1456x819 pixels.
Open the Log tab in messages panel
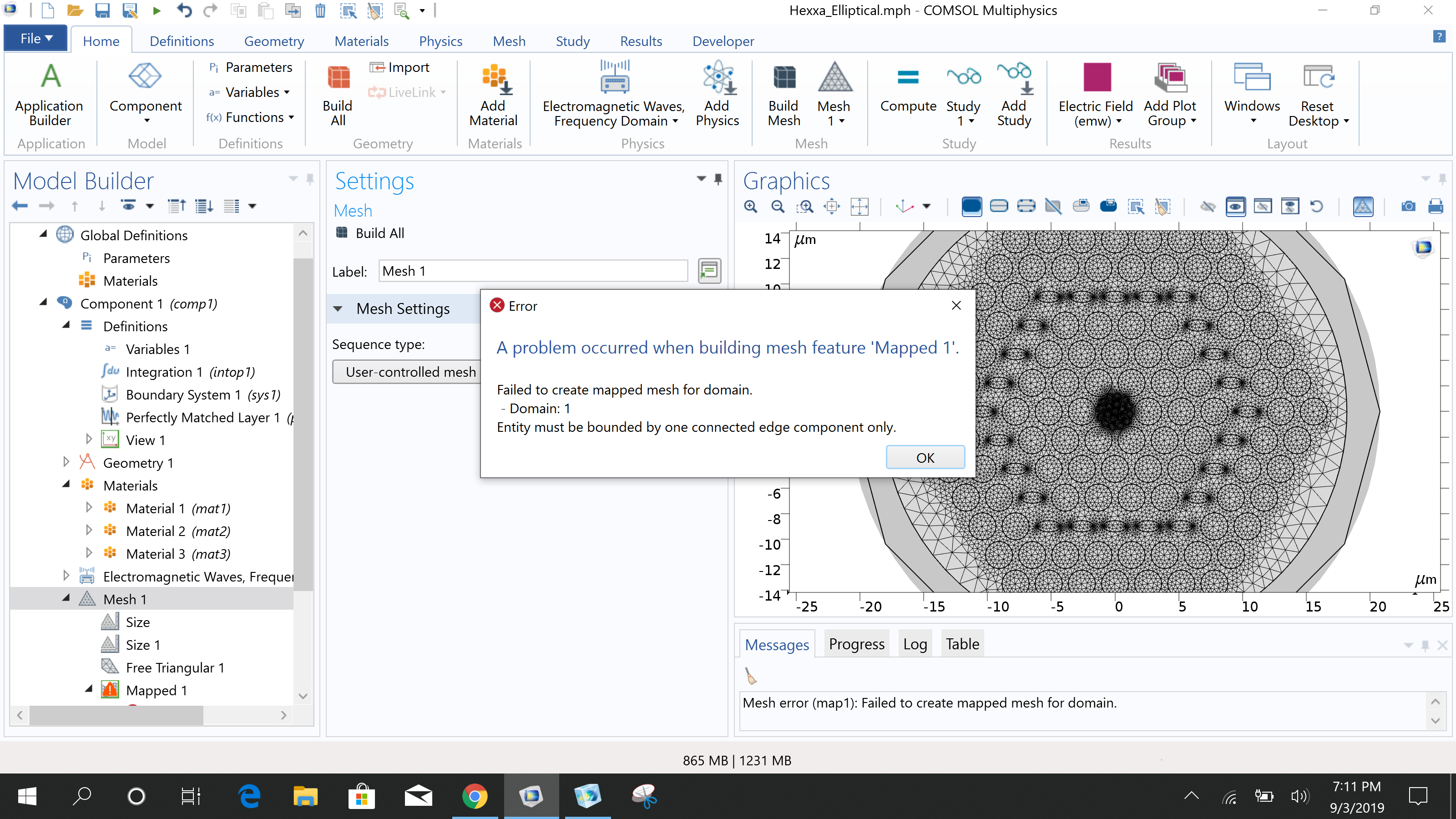pyautogui.click(x=914, y=644)
